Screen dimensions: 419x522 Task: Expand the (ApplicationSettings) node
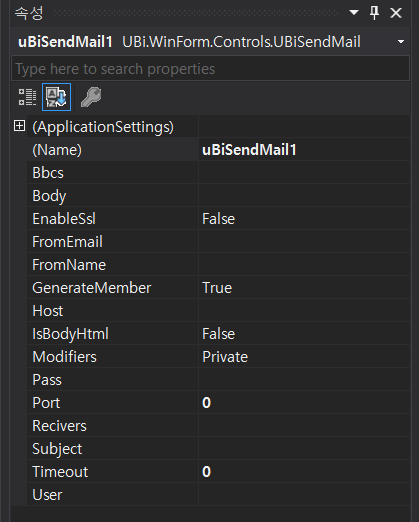(19, 126)
